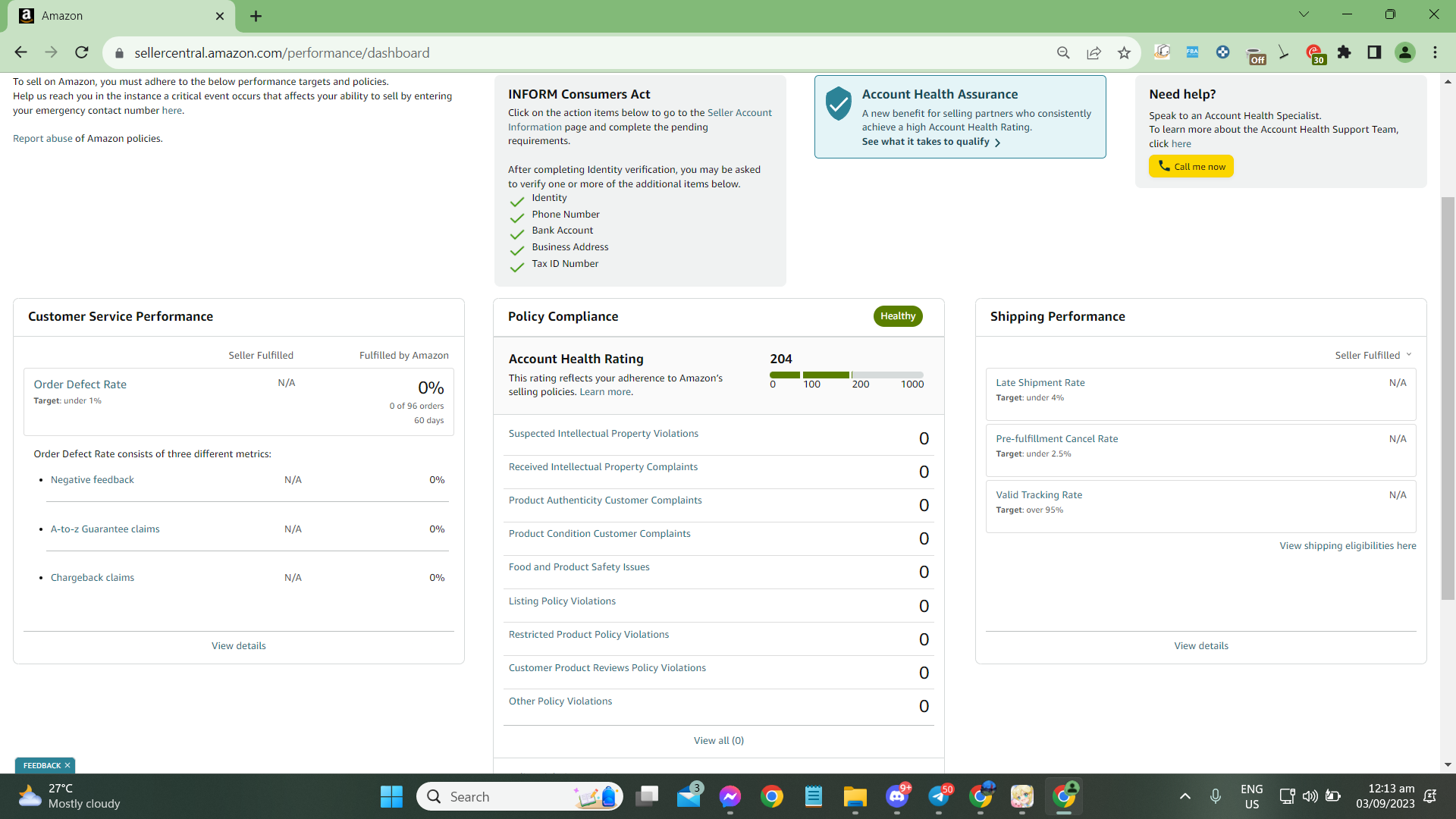Viewport: 1456px width, 819px height.
Task: Open the Chrome profile avatar
Action: pyautogui.click(x=1405, y=52)
